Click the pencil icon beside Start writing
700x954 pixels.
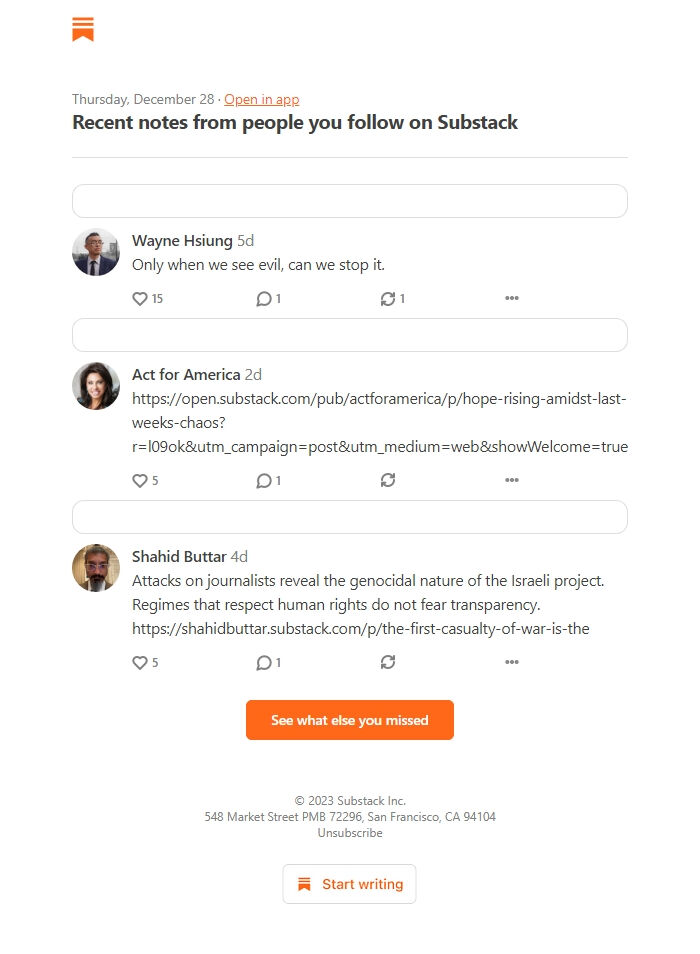(x=303, y=884)
